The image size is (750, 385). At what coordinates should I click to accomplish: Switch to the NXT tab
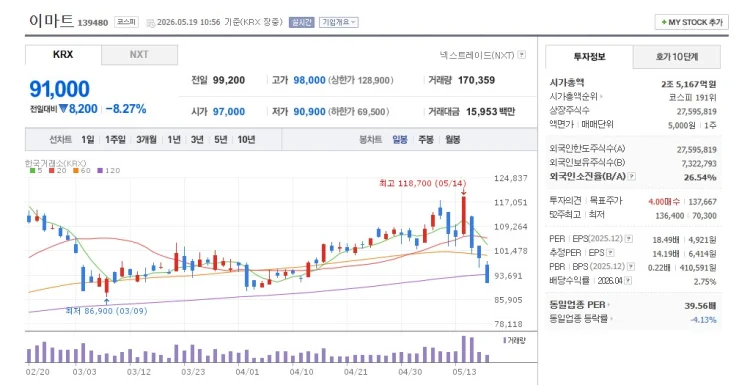(x=139, y=55)
